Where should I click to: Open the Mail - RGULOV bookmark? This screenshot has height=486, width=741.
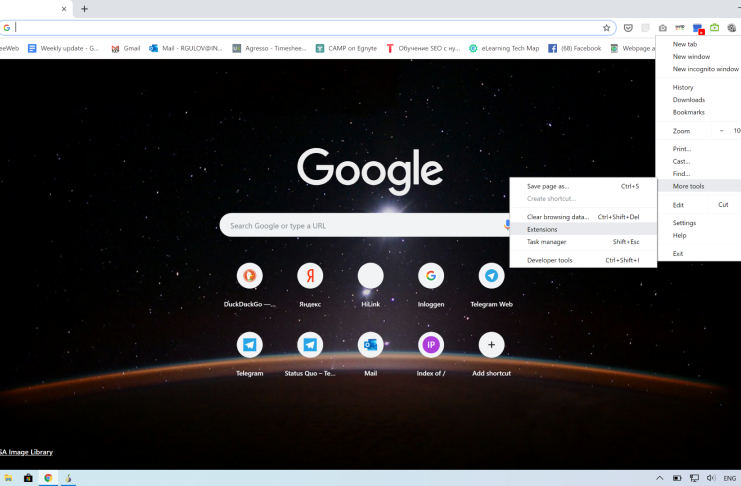pos(186,48)
